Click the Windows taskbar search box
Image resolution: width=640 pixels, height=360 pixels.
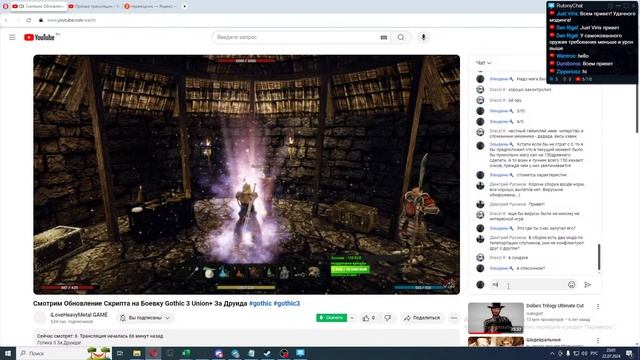63,353
